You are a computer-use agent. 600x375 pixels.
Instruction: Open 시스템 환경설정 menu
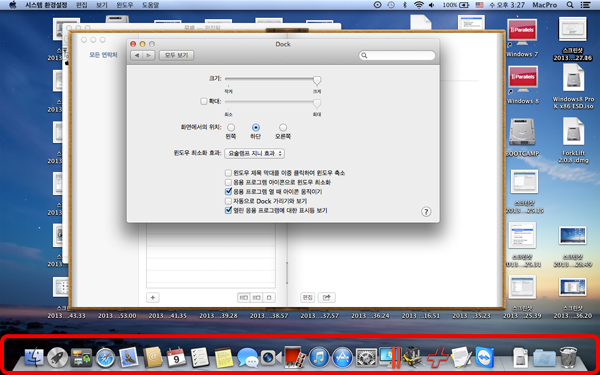[x=46, y=5]
